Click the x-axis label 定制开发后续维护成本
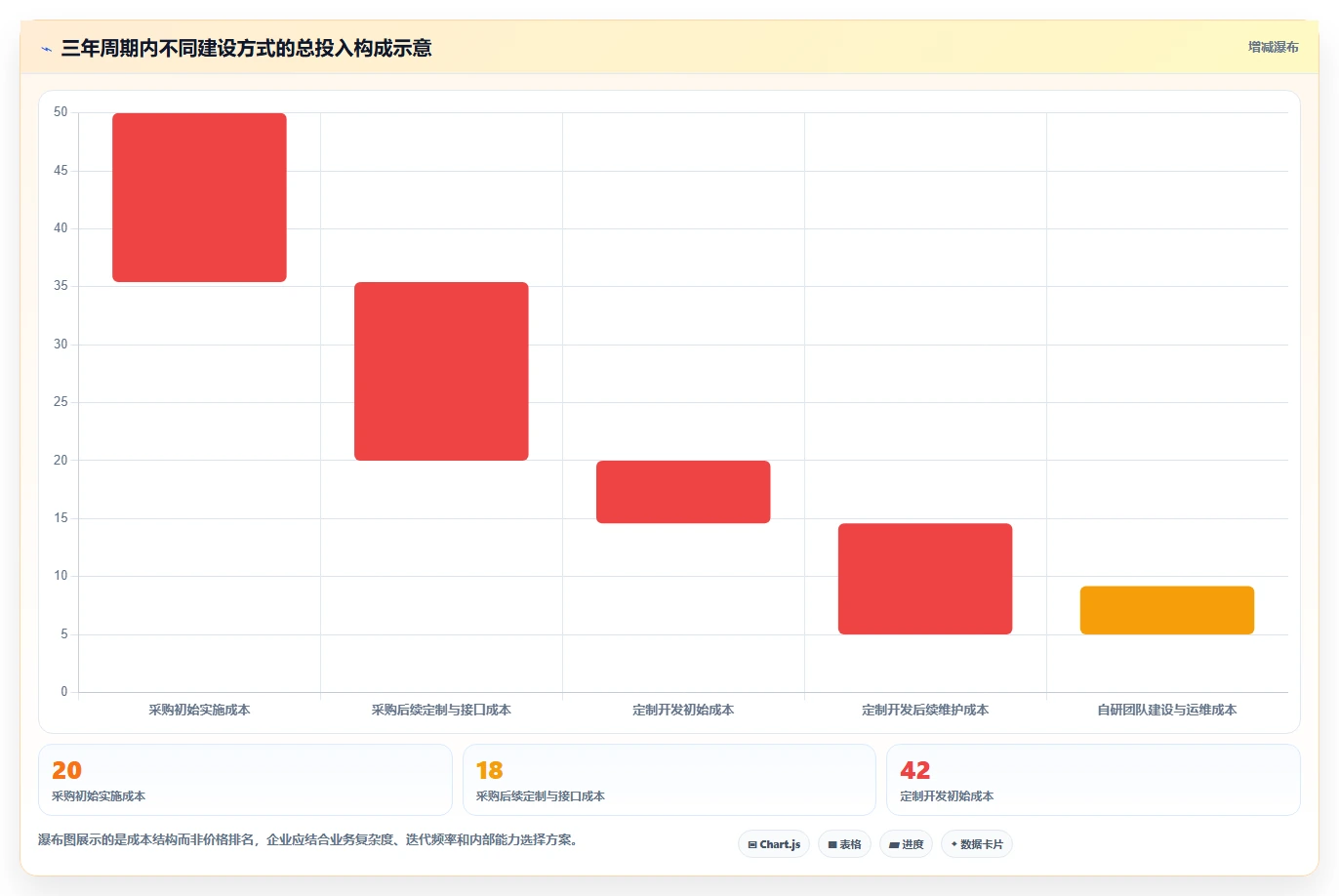The width and height of the screenshot is (1339, 896). tap(925, 710)
